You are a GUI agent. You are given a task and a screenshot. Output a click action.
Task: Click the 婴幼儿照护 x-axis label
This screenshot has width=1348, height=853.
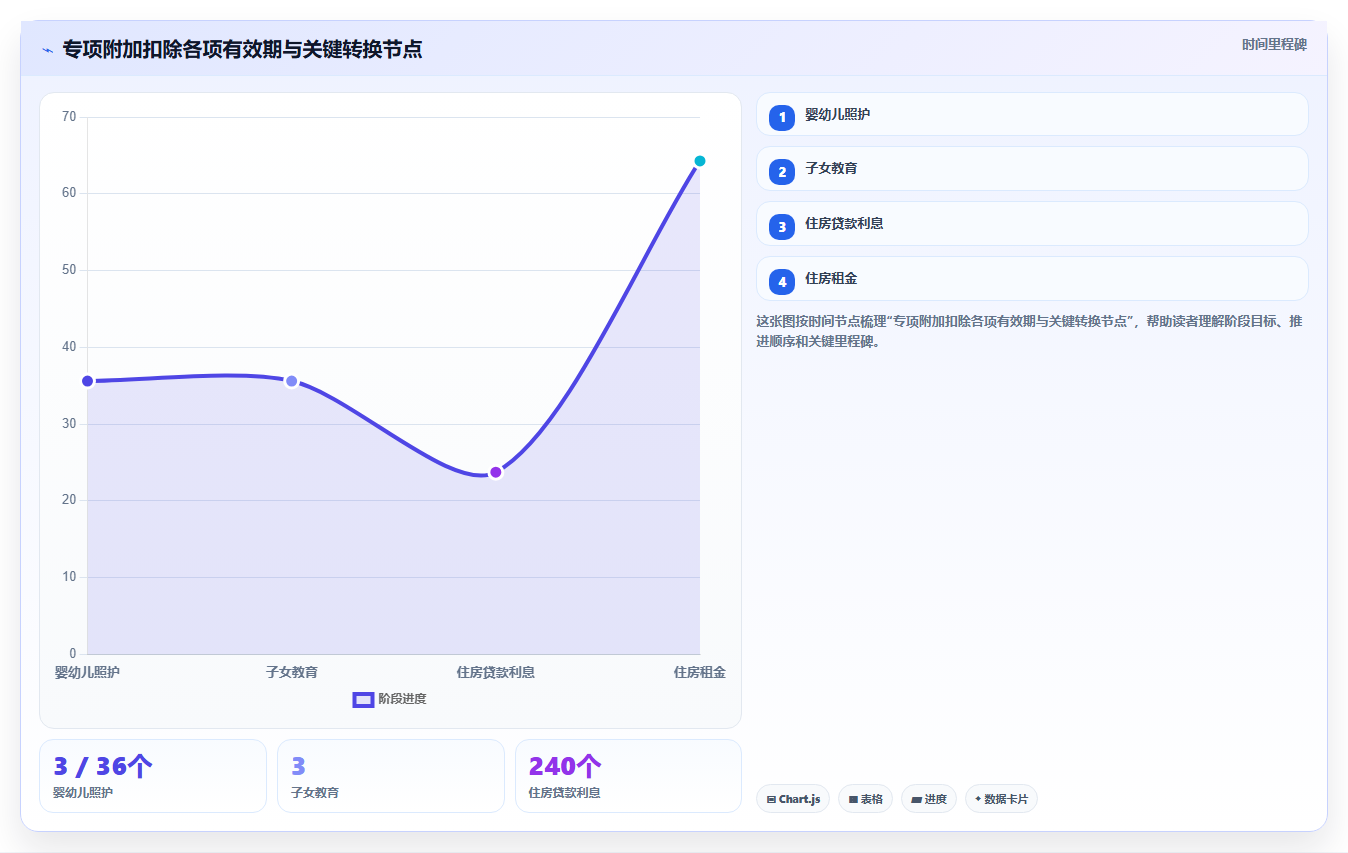point(87,672)
